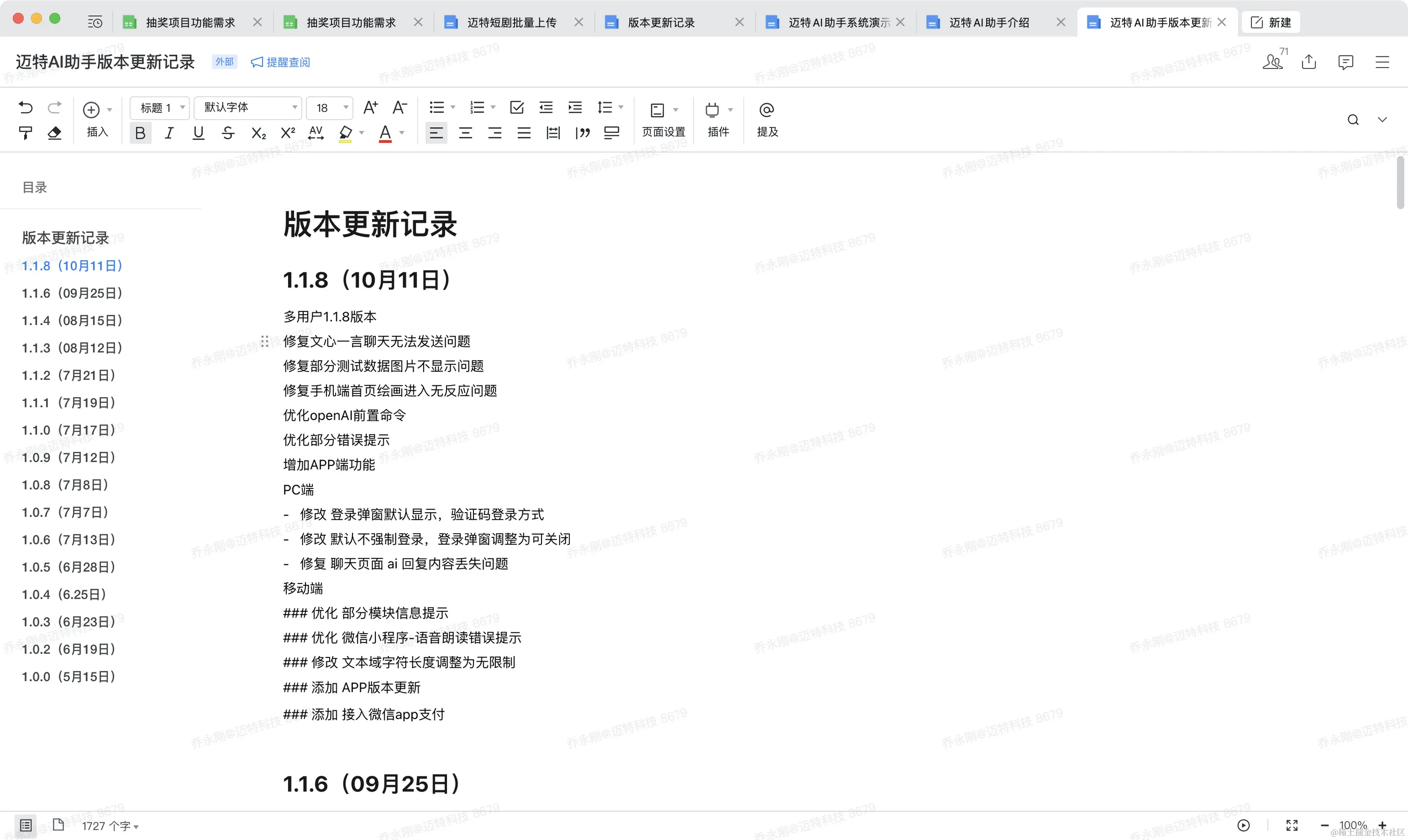The image size is (1408, 840).
Task: Expand the word count menu
Action: 110,826
